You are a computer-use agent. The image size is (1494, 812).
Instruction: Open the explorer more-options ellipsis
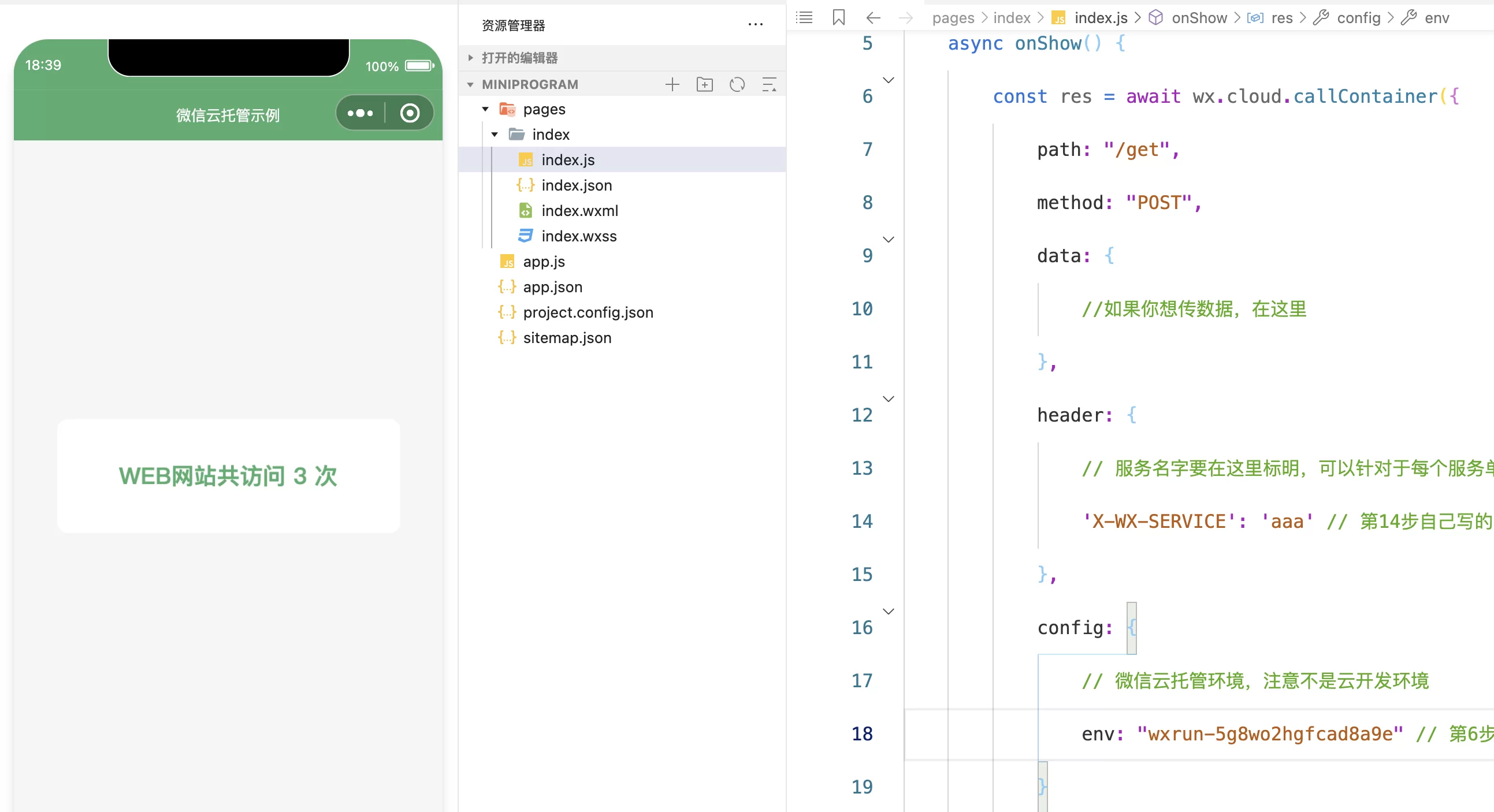click(755, 24)
